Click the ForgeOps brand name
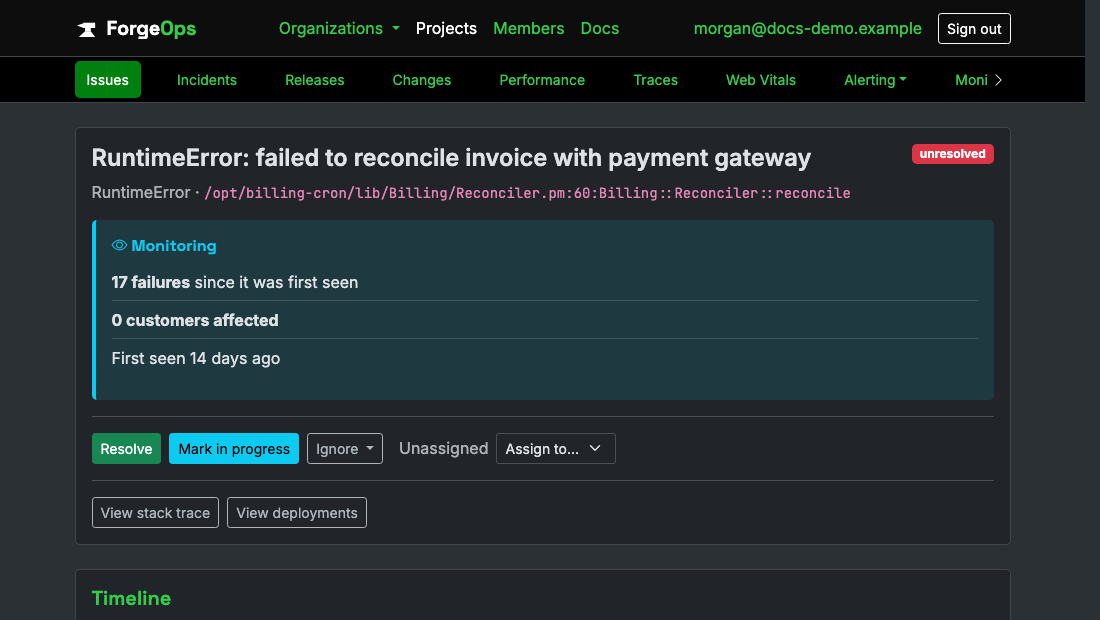Image resolution: width=1100 pixels, height=620 pixels. [151, 29]
